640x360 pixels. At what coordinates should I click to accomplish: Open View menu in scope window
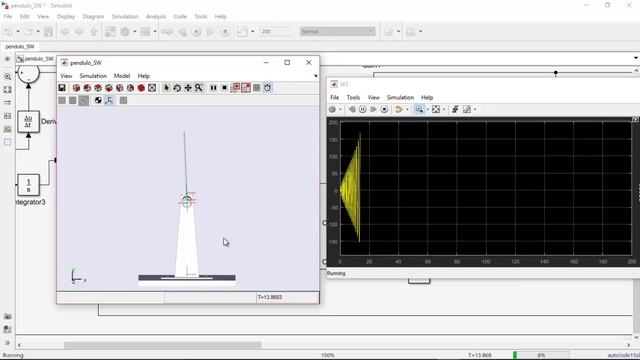tap(373, 98)
